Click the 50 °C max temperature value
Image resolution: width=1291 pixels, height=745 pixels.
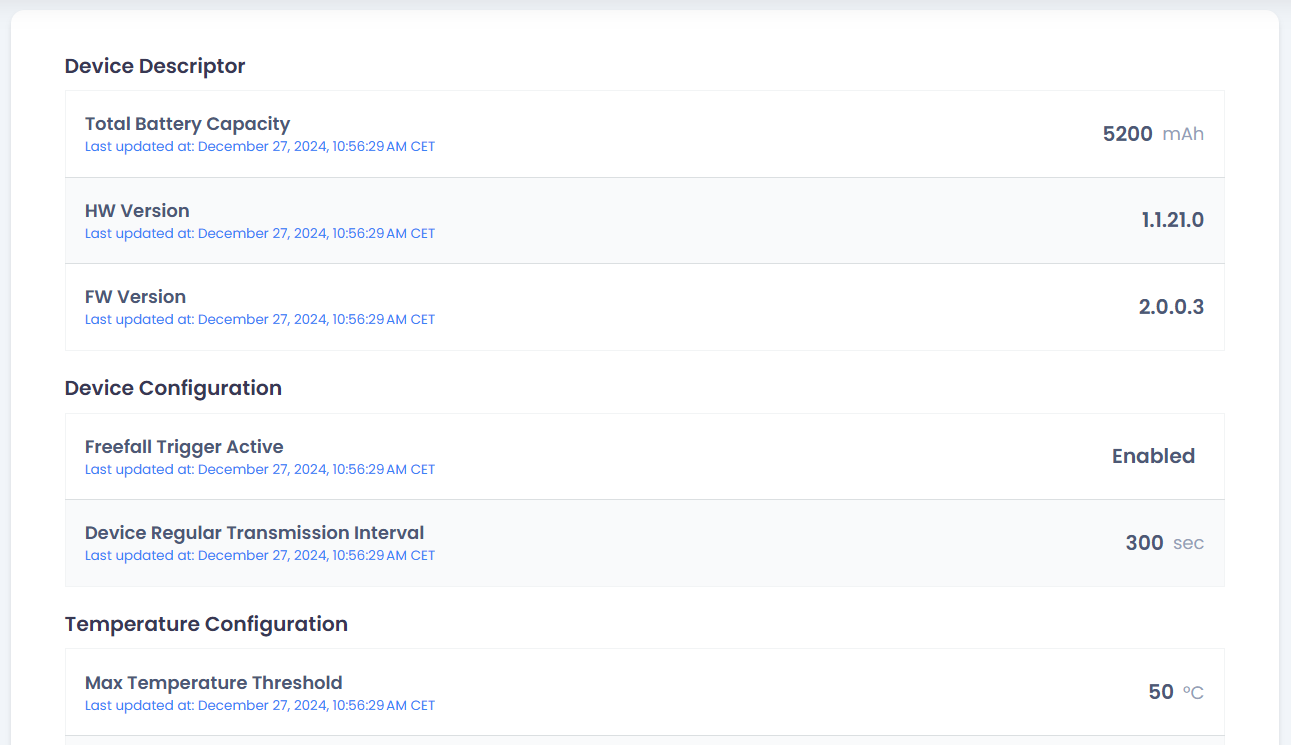pos(1175,692)
